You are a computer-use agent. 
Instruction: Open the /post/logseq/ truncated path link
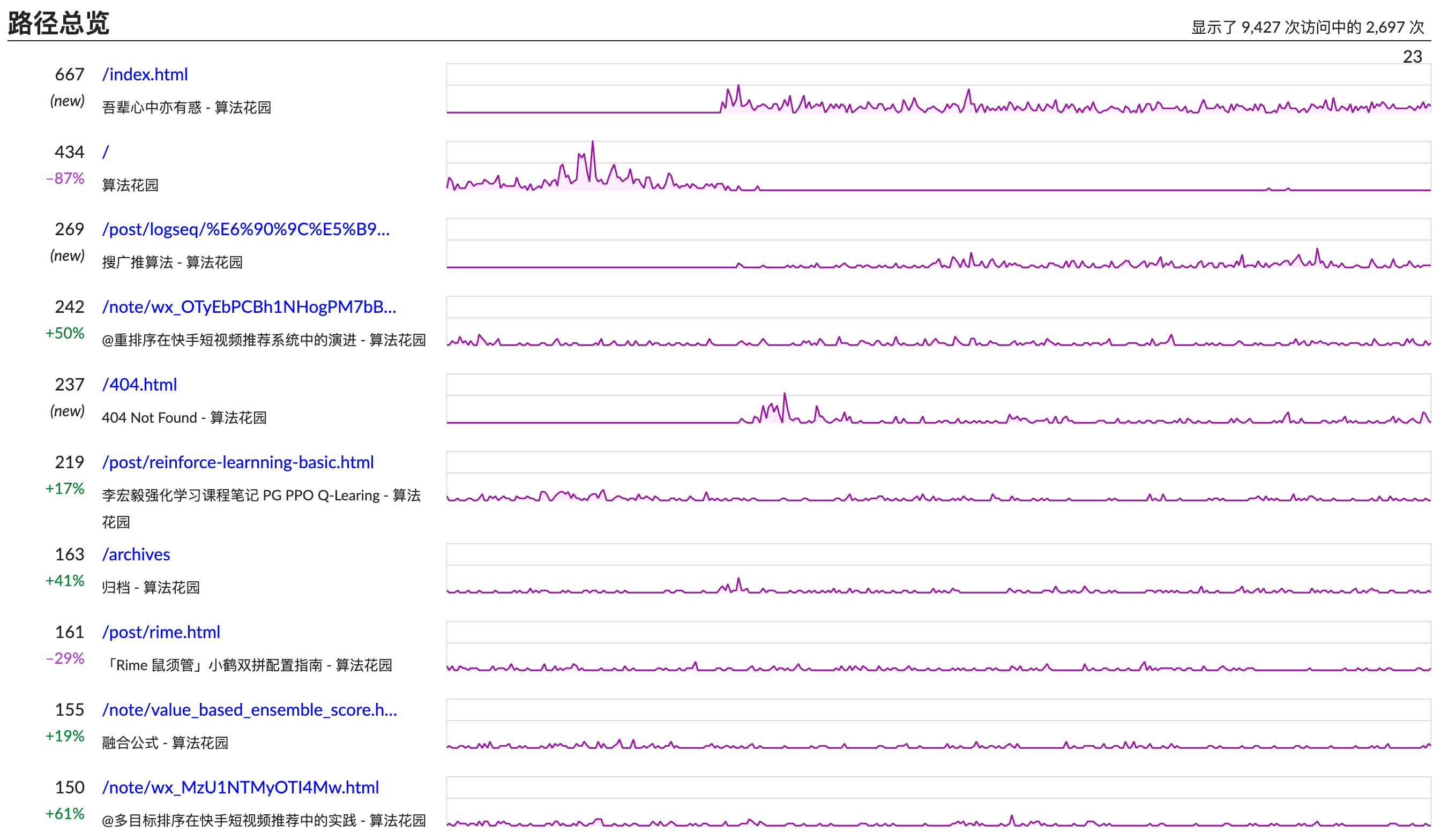tap(246, 230)
